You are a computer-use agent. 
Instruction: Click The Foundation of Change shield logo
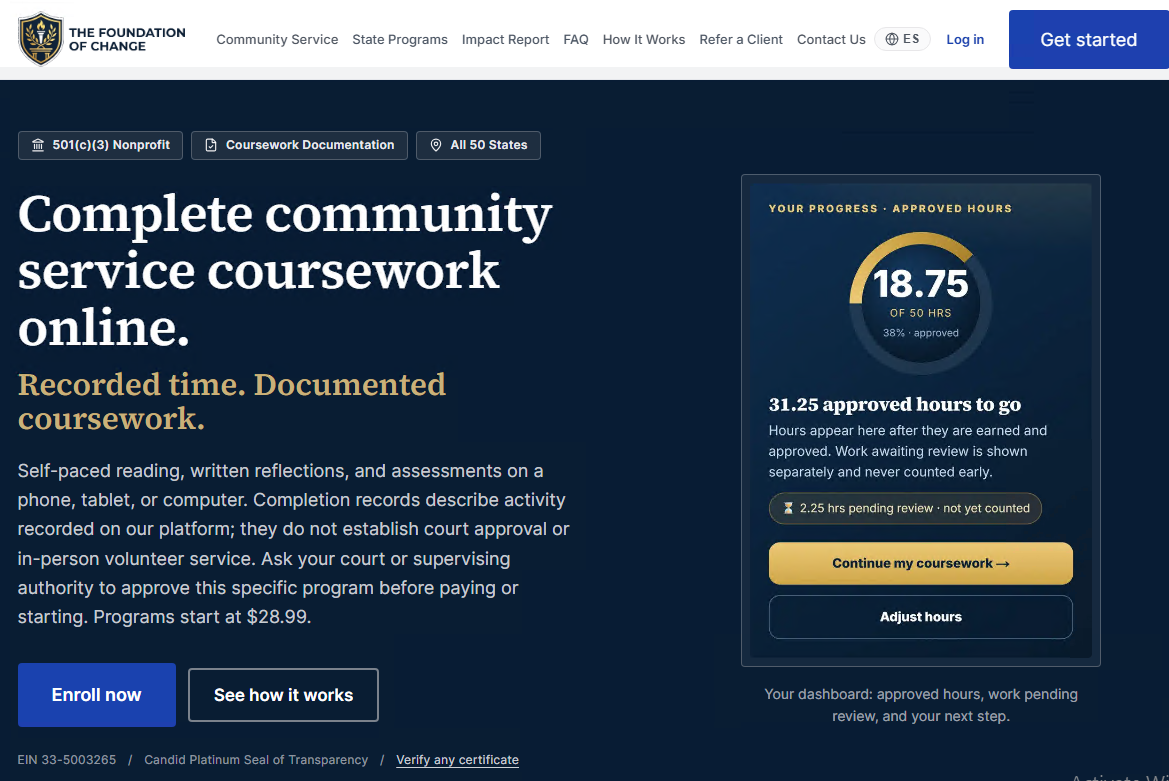click(40, 39)
